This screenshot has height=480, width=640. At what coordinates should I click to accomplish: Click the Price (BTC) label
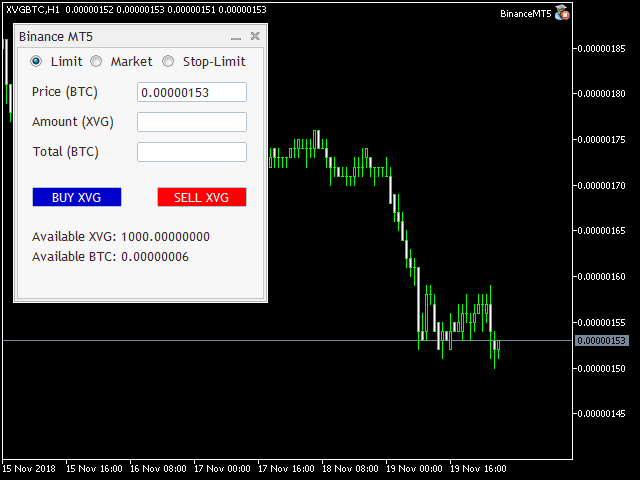(x=65, y=92)
